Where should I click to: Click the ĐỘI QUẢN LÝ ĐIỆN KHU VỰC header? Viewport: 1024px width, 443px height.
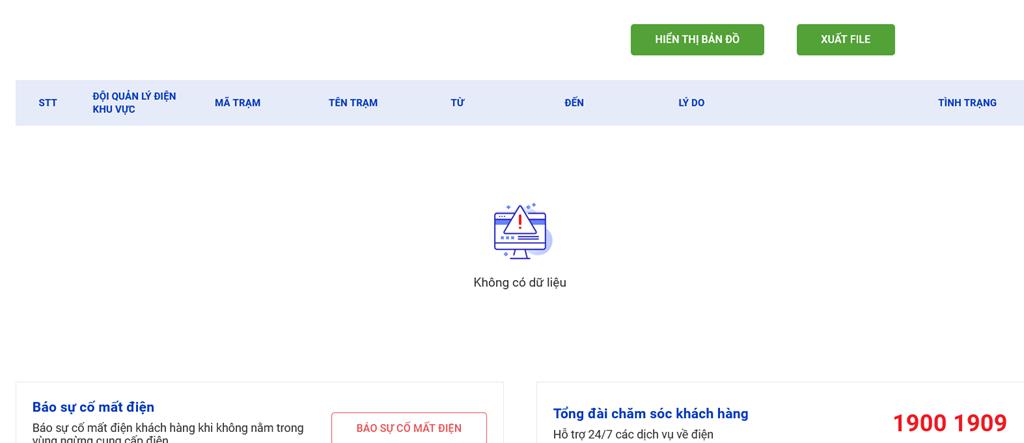(134, 103)
